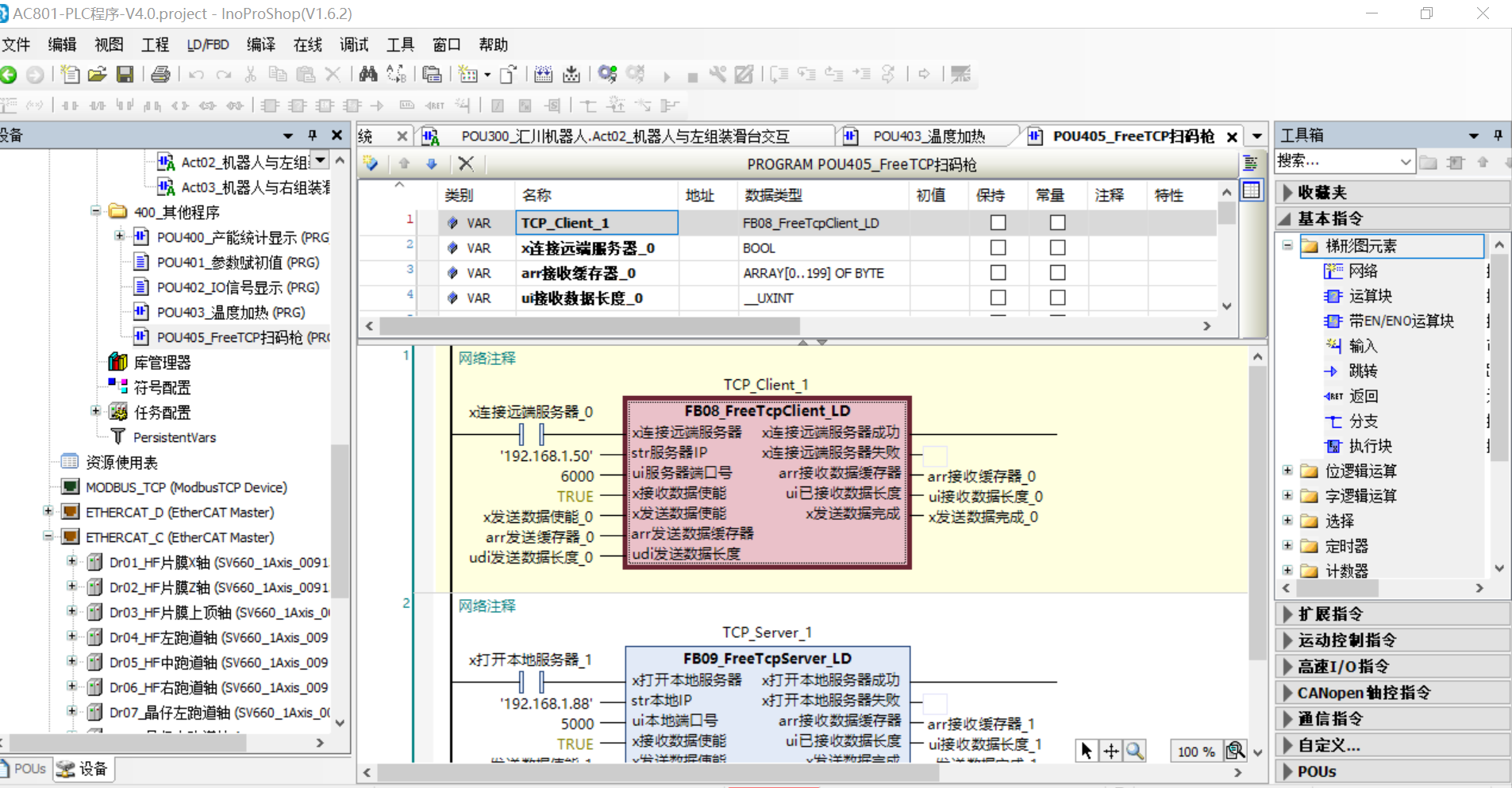Open the LD/FBD menu
This screenshot has height=788, width=1512.
pyautogui.click(x=208, y=44)
